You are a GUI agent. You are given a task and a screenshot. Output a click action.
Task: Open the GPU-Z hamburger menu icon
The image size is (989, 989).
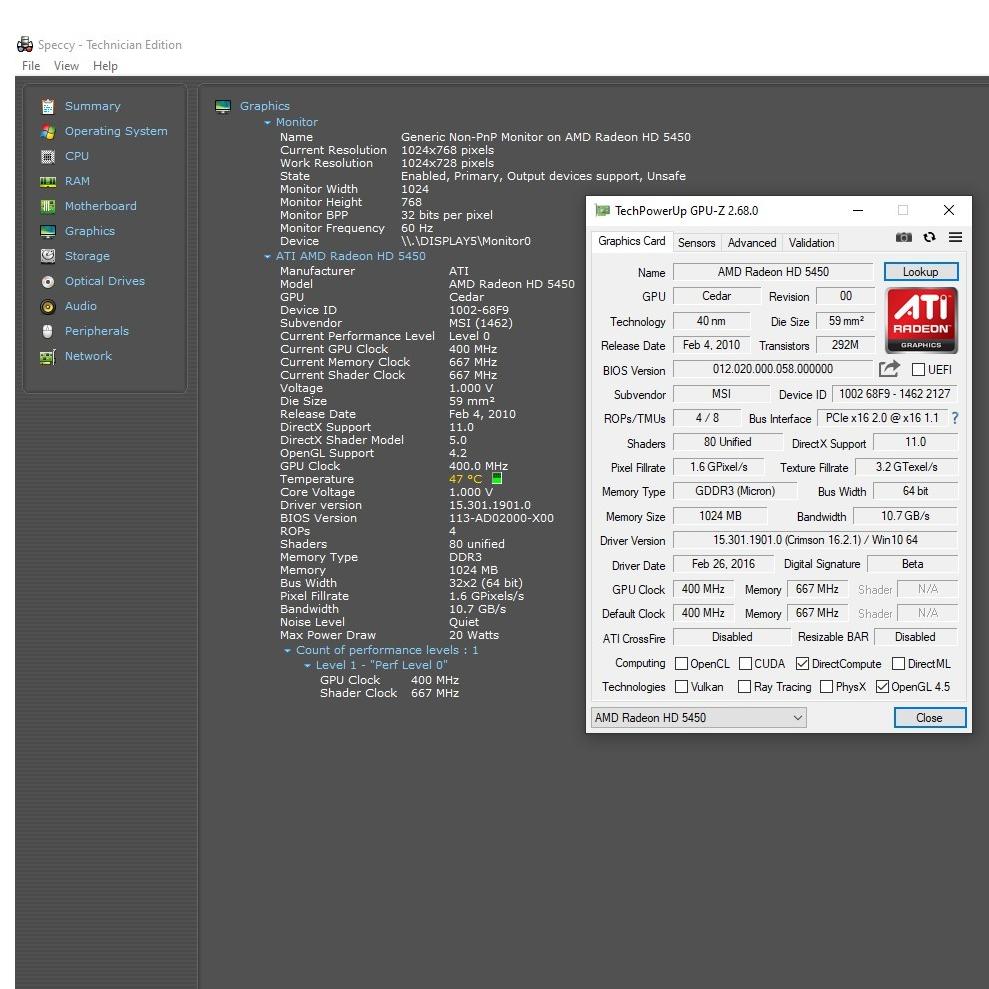[955, 238]
